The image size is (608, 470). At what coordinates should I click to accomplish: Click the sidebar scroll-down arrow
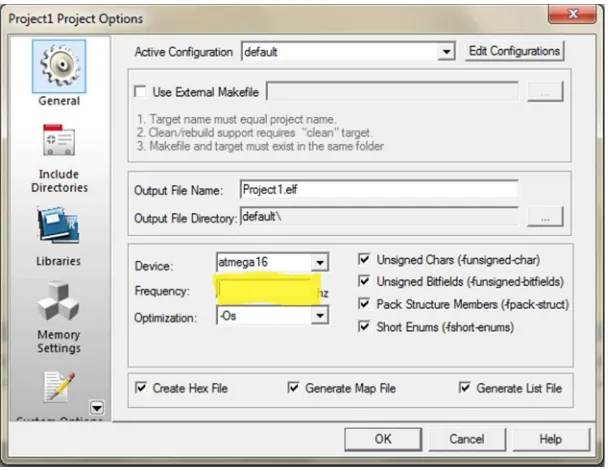97,408
